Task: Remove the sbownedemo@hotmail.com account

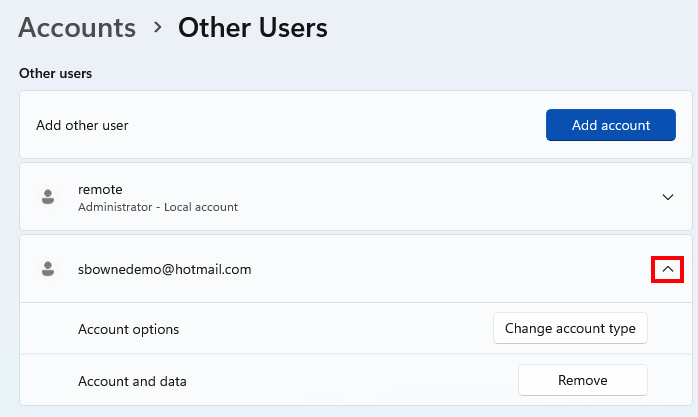Action: click(x=582, y=380)
